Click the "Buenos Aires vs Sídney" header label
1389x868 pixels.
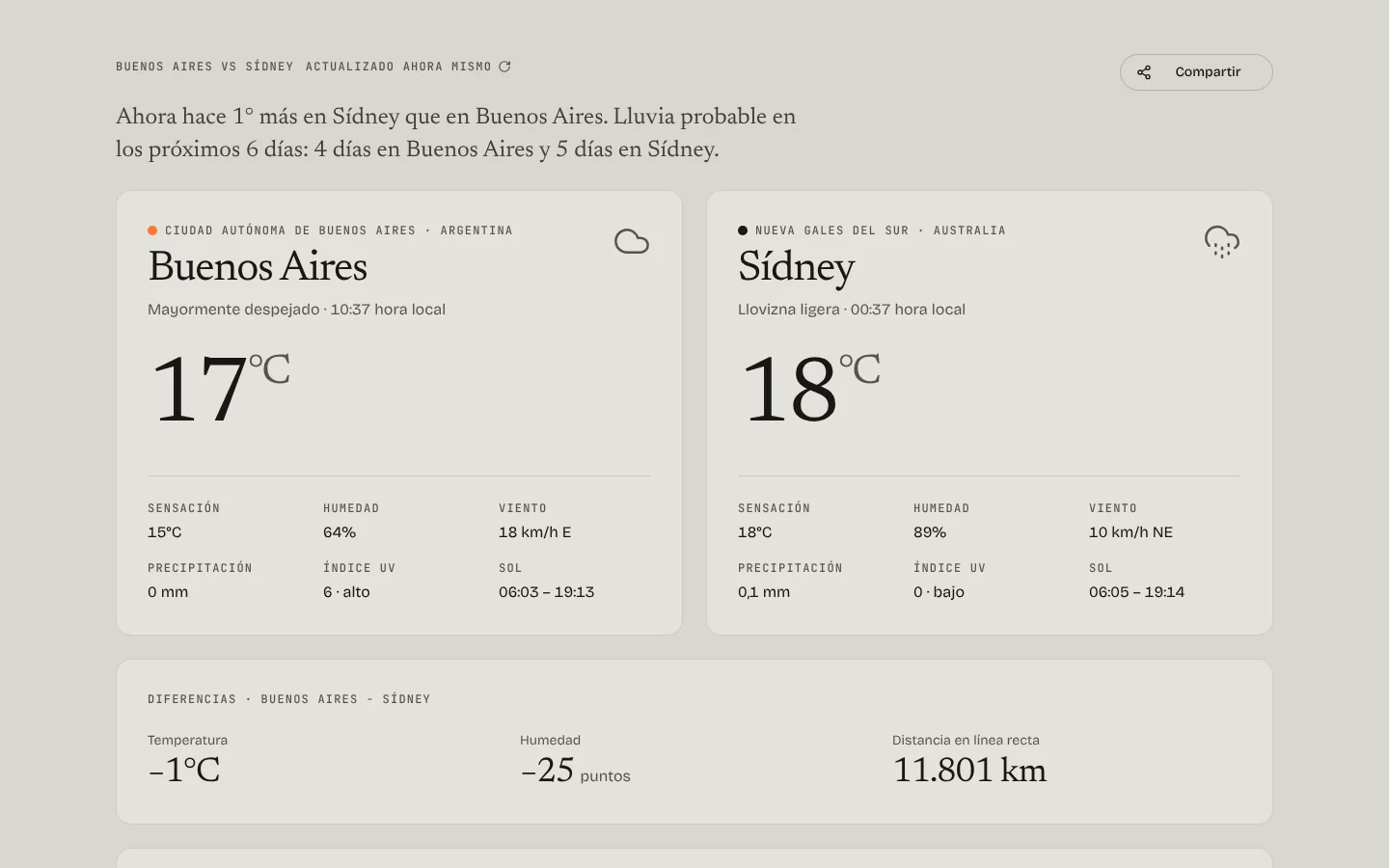[x=204, y=67]
